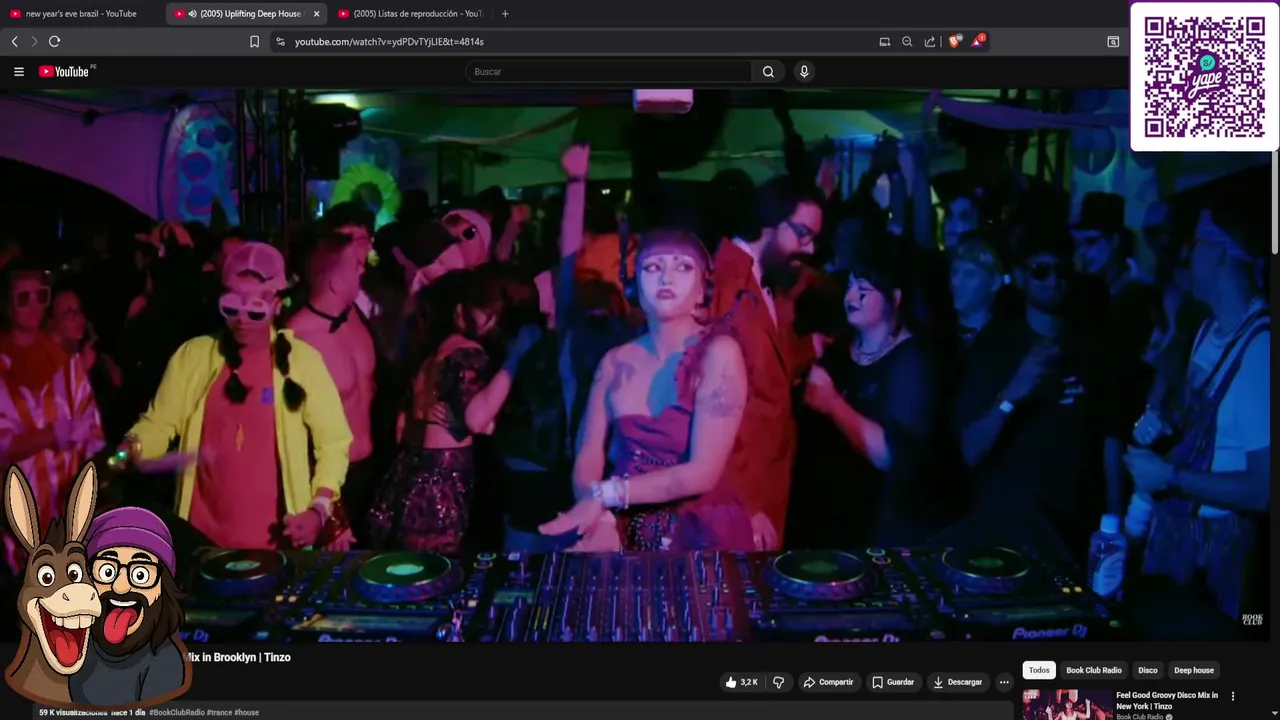The width and height of the screenshot is (1280, 720).
Task: Open options menu for Feel Good Groovy video
Action: (x=1232, y=696)
